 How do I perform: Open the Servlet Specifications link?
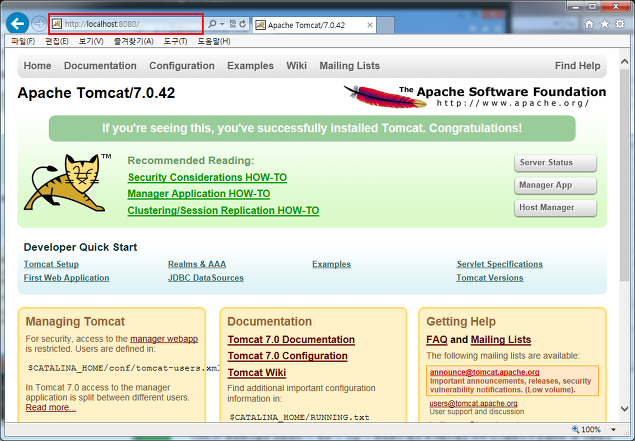click(500, 264)
